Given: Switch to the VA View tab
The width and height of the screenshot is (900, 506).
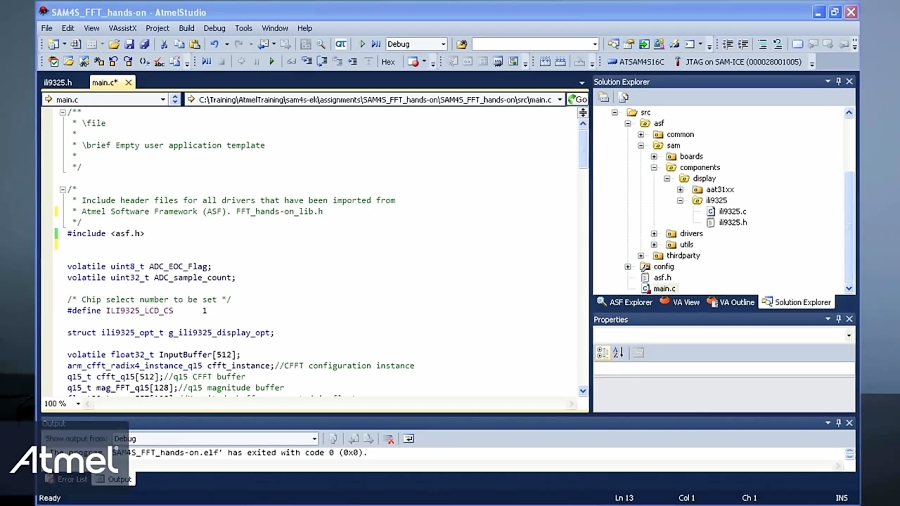Looking at the screenshot, I should pyautogui.click(x=680, y=302).
